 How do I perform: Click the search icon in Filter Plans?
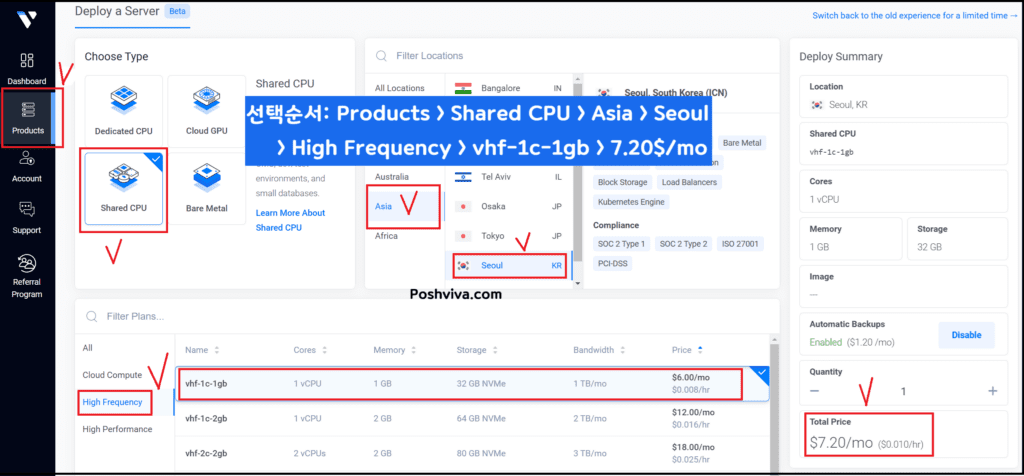click(x=91, y=317)
